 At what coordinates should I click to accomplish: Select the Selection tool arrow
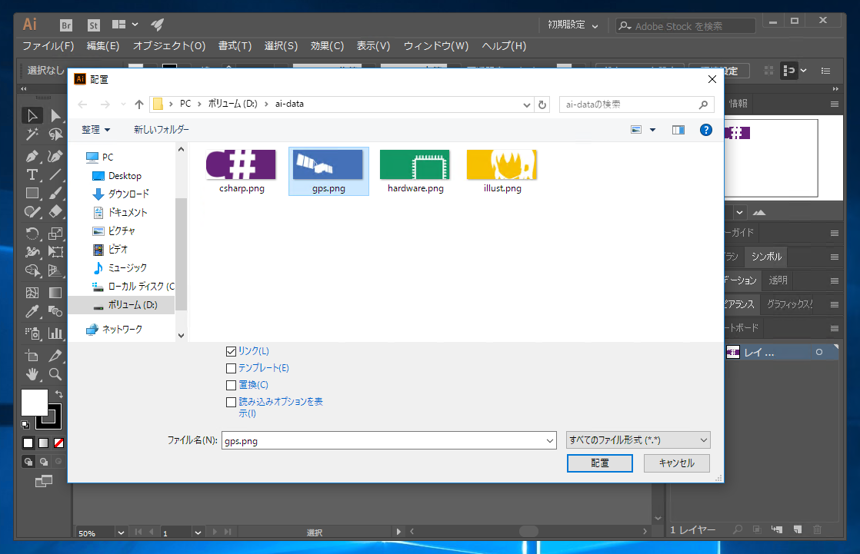32,115
